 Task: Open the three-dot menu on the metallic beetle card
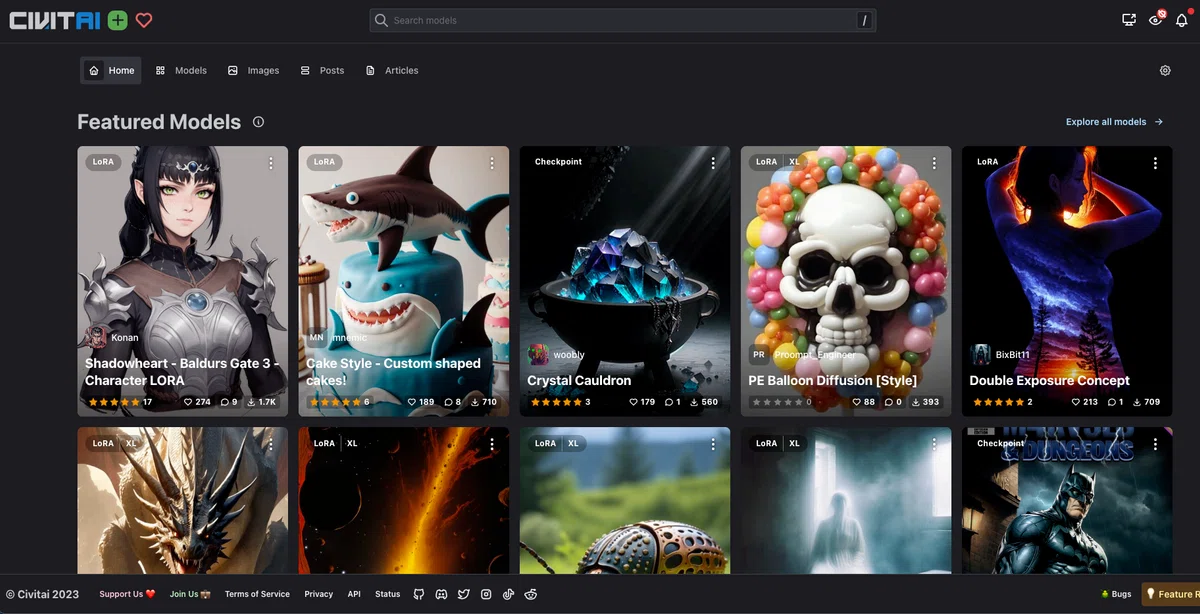tap(713, 443)
